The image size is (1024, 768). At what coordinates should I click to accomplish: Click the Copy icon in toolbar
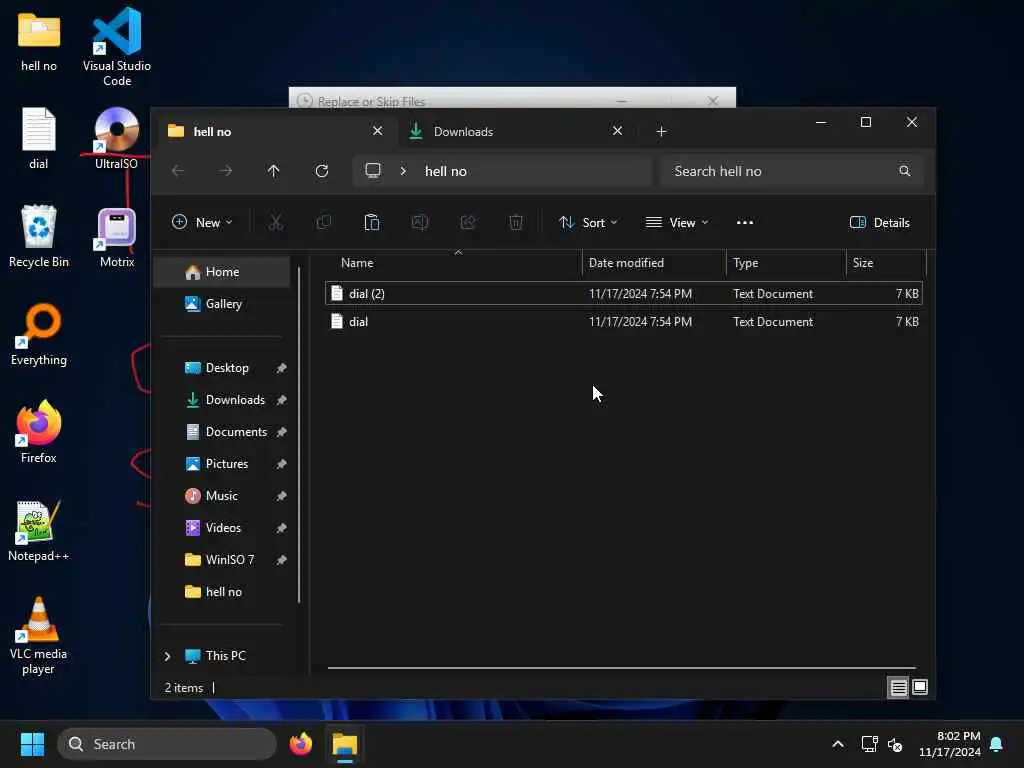coord(323,223)
